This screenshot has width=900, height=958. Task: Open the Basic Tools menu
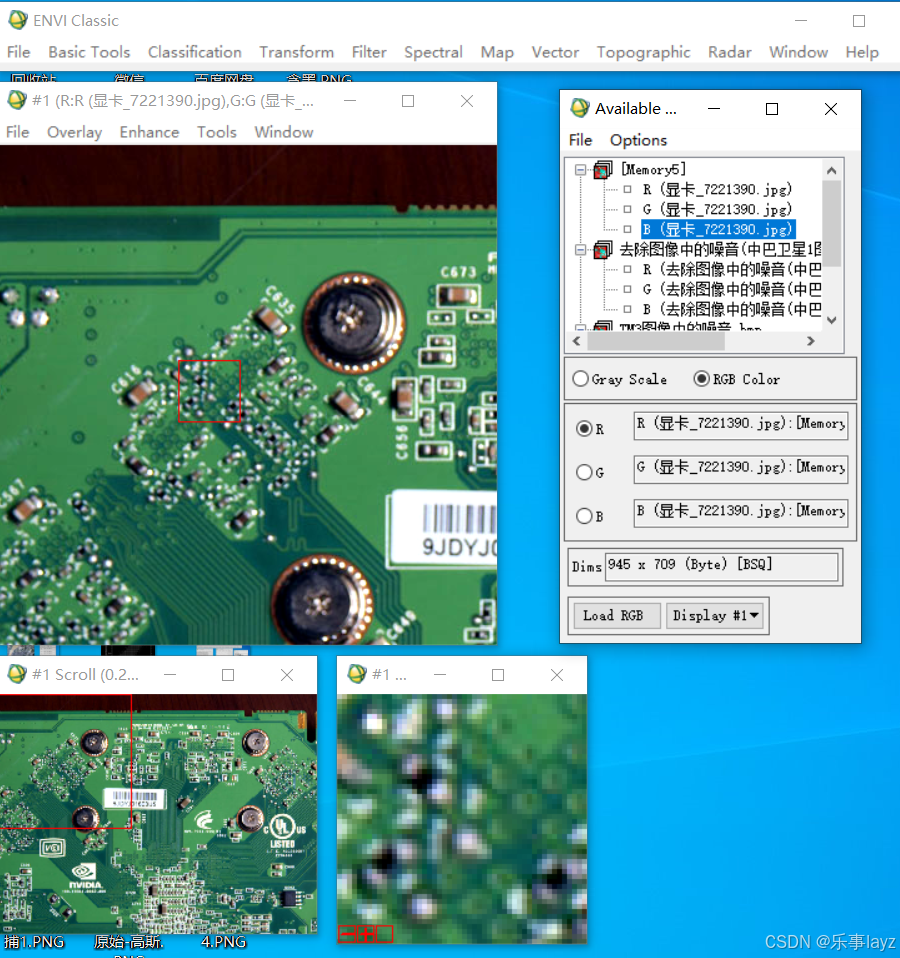(x=89, y=53)
